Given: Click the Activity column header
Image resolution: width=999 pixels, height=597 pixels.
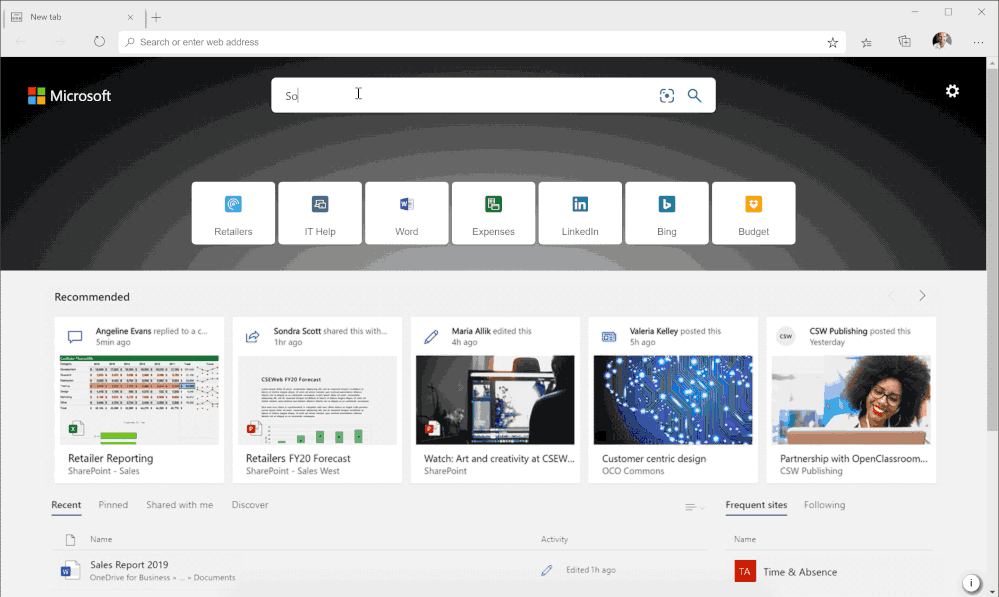Looking at the screenshot, I should (554, 539).
